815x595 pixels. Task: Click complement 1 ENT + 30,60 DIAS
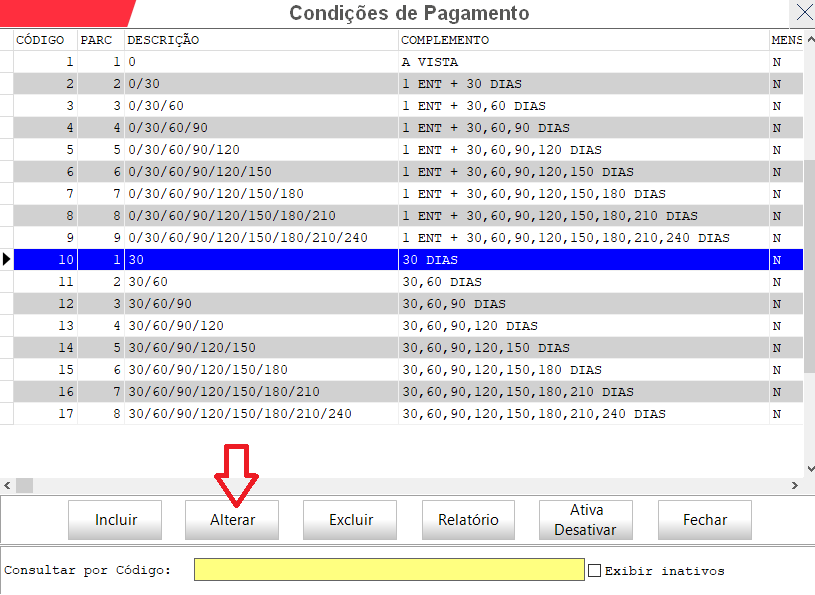point(584,105)
